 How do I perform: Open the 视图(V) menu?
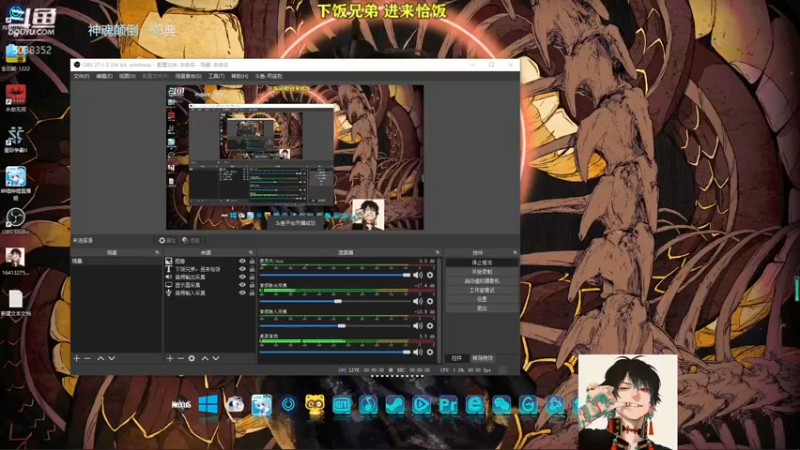pyautogui.click(x=128, y=76)
